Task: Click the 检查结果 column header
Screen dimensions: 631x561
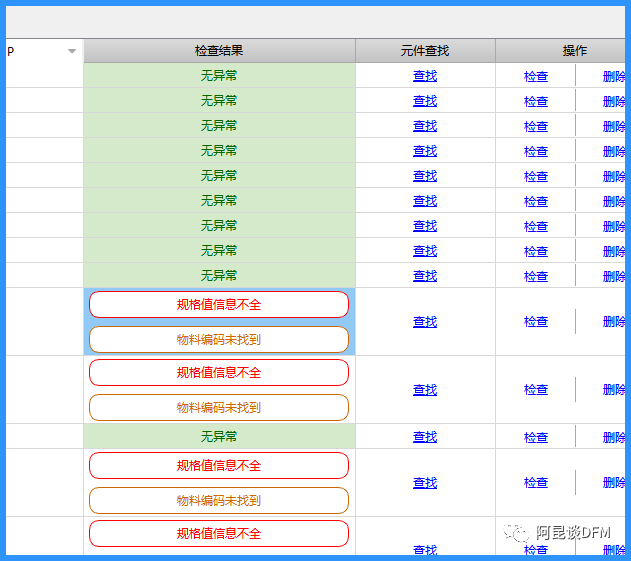Action: tap(219, 51)
